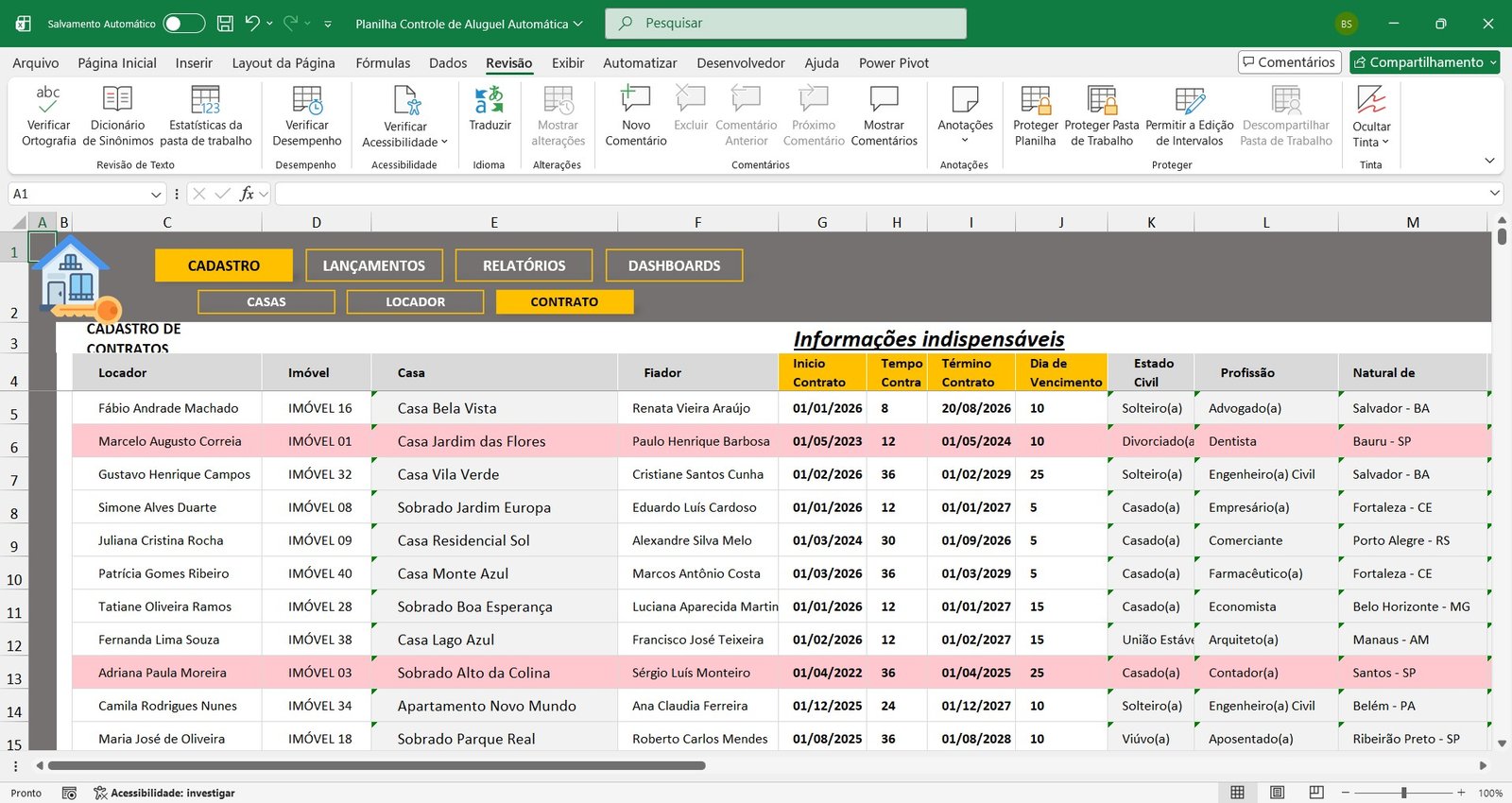Viewport: 1512px width, 803px height.
Task: Open Customize Quick Access Toolbar dropdown
Action: tap(328, 24)
